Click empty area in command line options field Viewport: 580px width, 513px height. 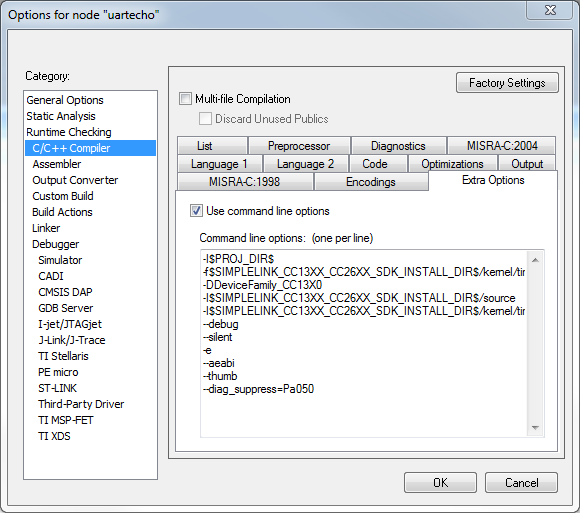click(x=364, y=416)
